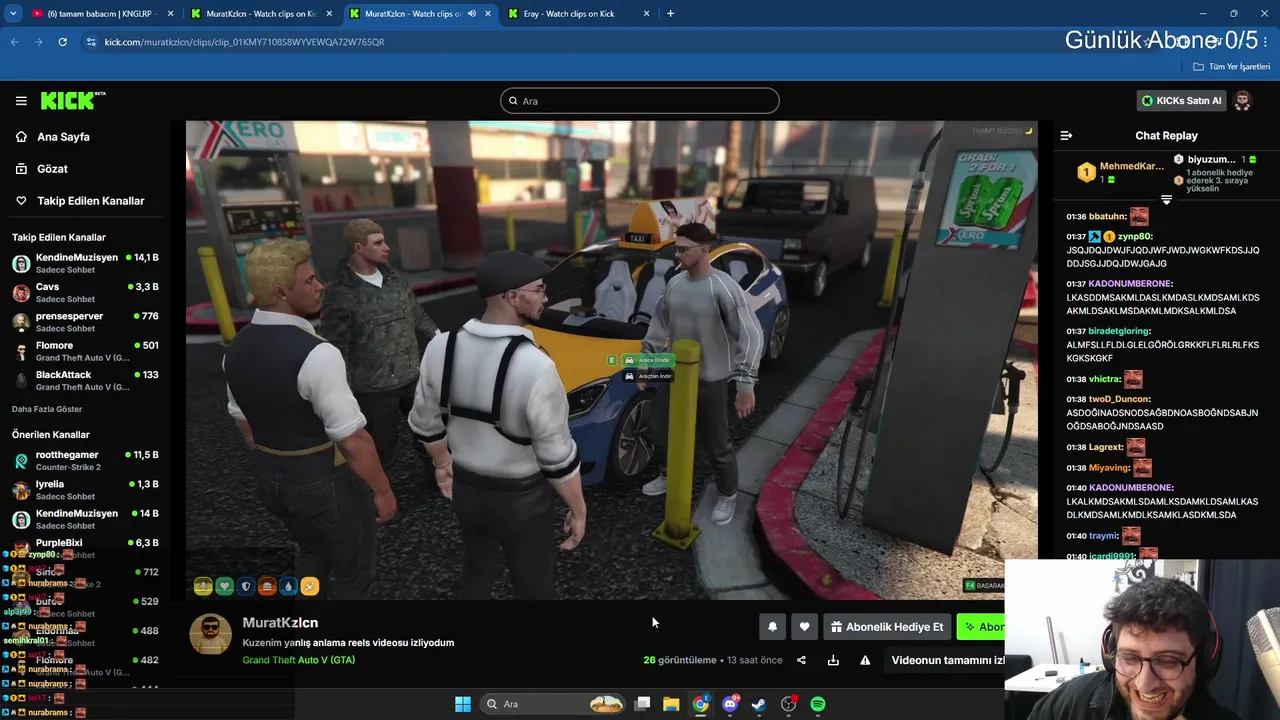Open Discord from taskbar
Viewport: 1280px width, 720px height.
[730, 704]
